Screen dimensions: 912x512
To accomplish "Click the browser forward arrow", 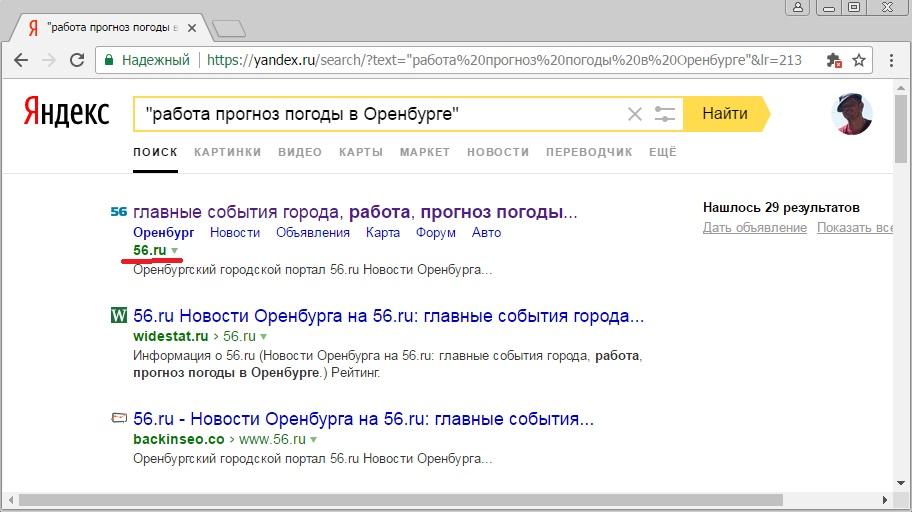I will click(x=49, y=60).
